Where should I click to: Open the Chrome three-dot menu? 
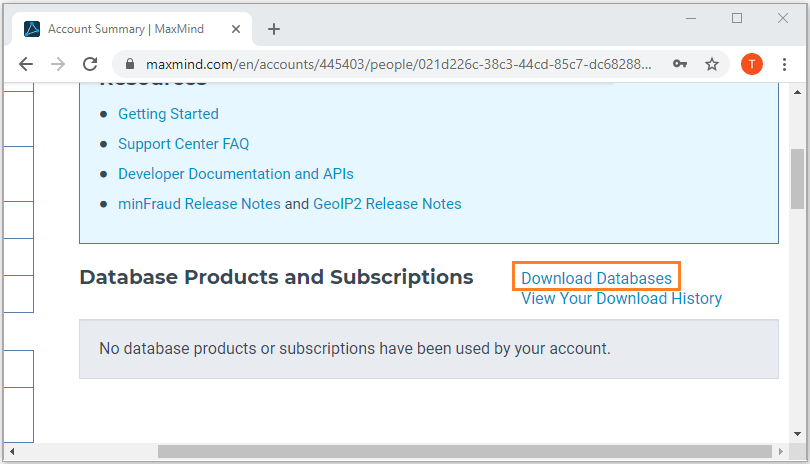point(784,64)
